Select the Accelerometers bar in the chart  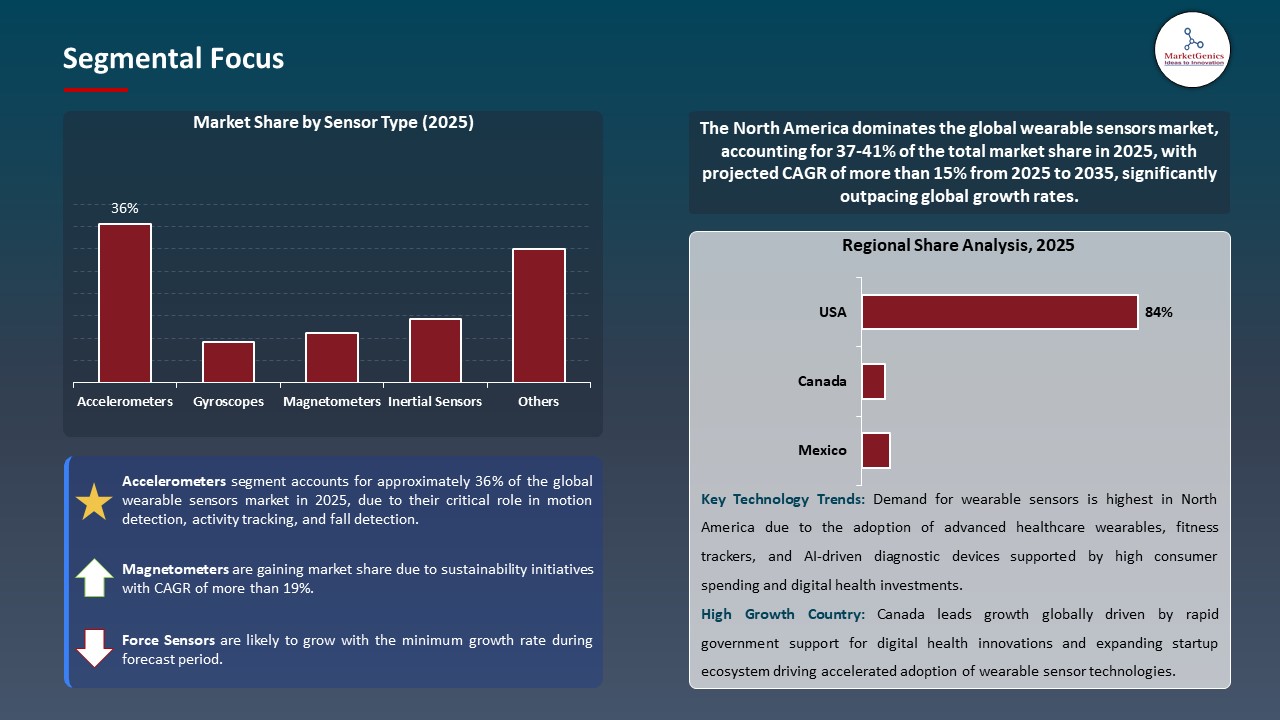[x=124, y=300]
